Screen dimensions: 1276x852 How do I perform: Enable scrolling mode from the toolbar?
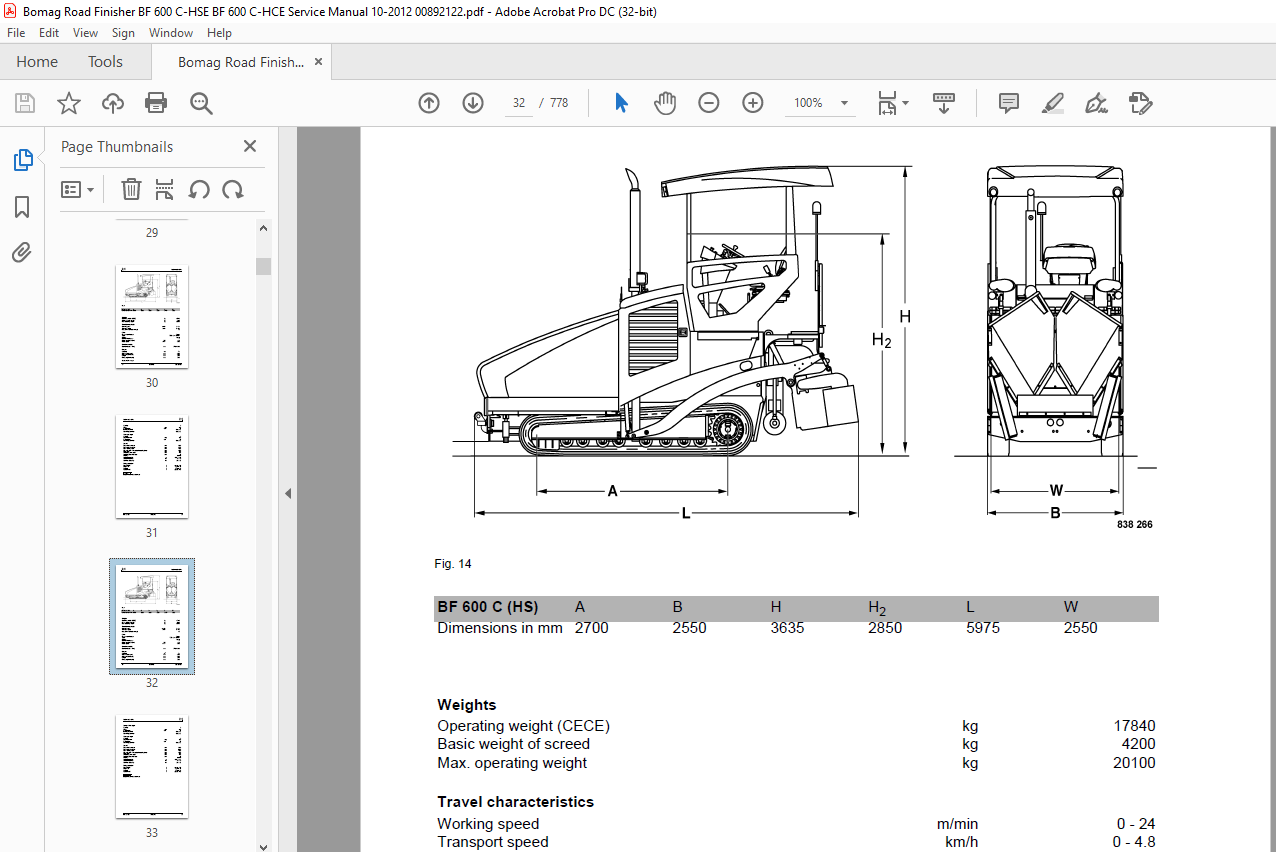click(944, 103)
